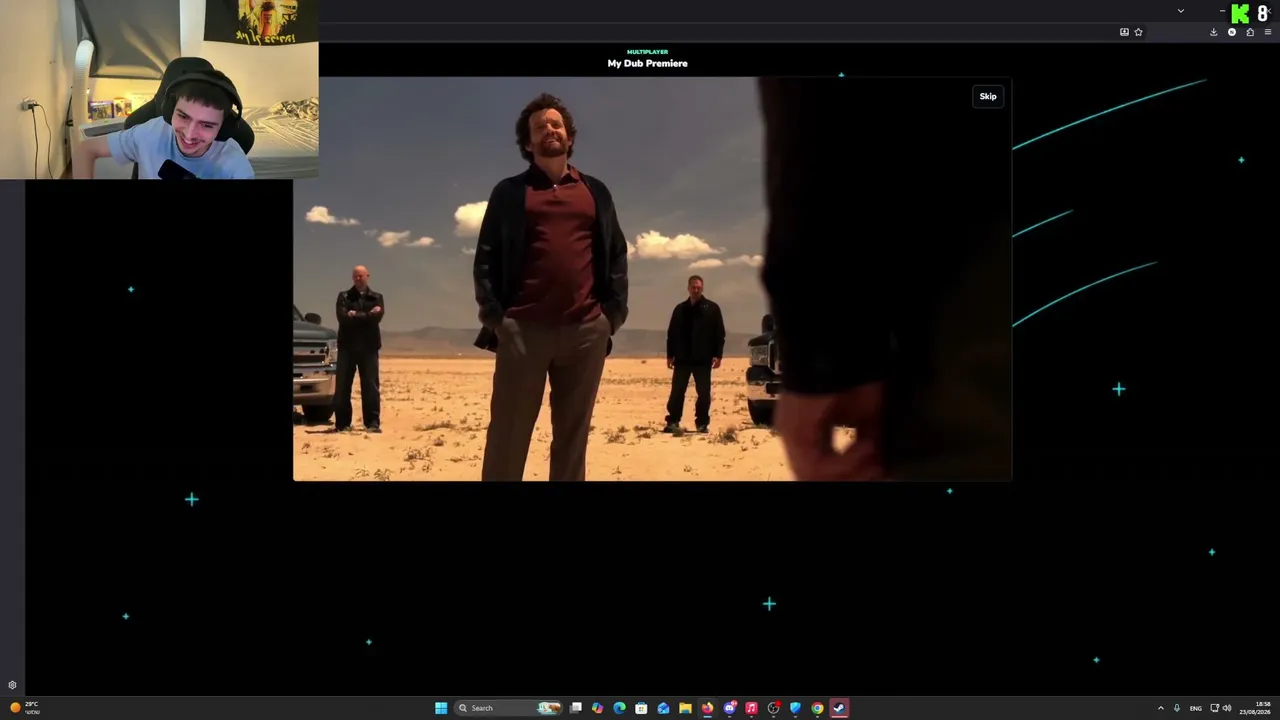Open Microsoft Store from the taskbar
1280x720 pixels.
click(641, 708)
